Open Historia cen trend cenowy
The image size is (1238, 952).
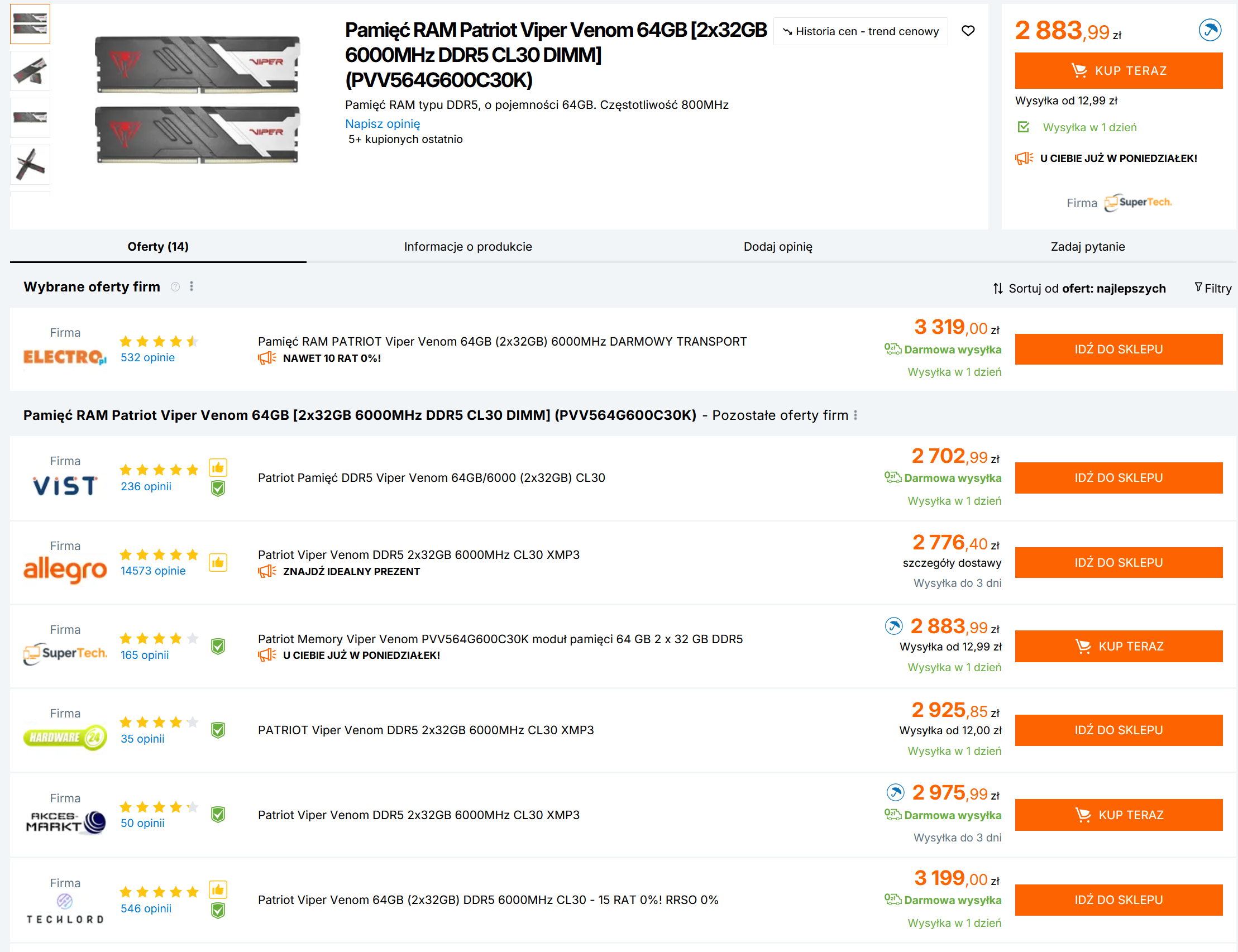click(x=860, y=31)
